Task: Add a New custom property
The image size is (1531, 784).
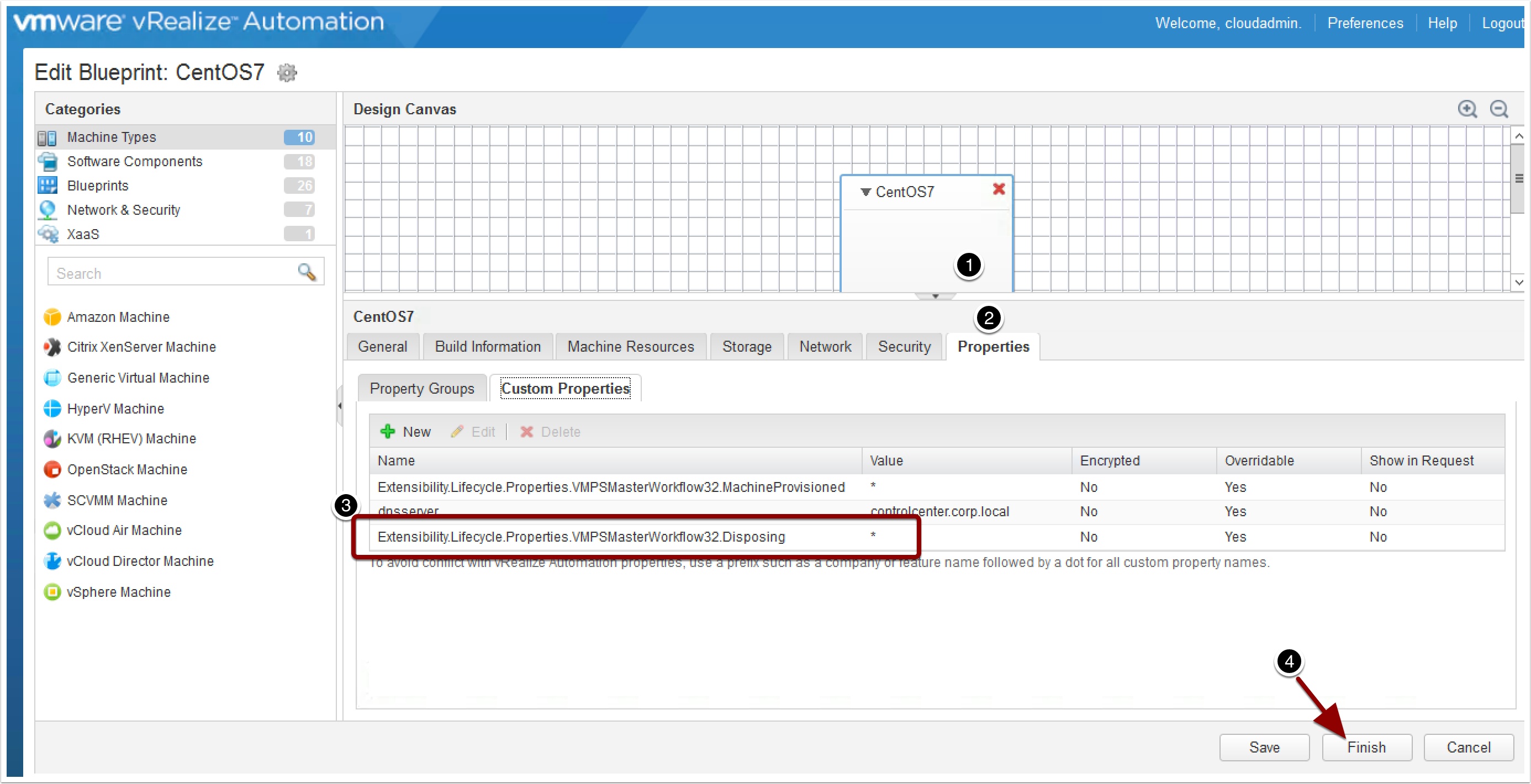Action: (x=405, y=432)
